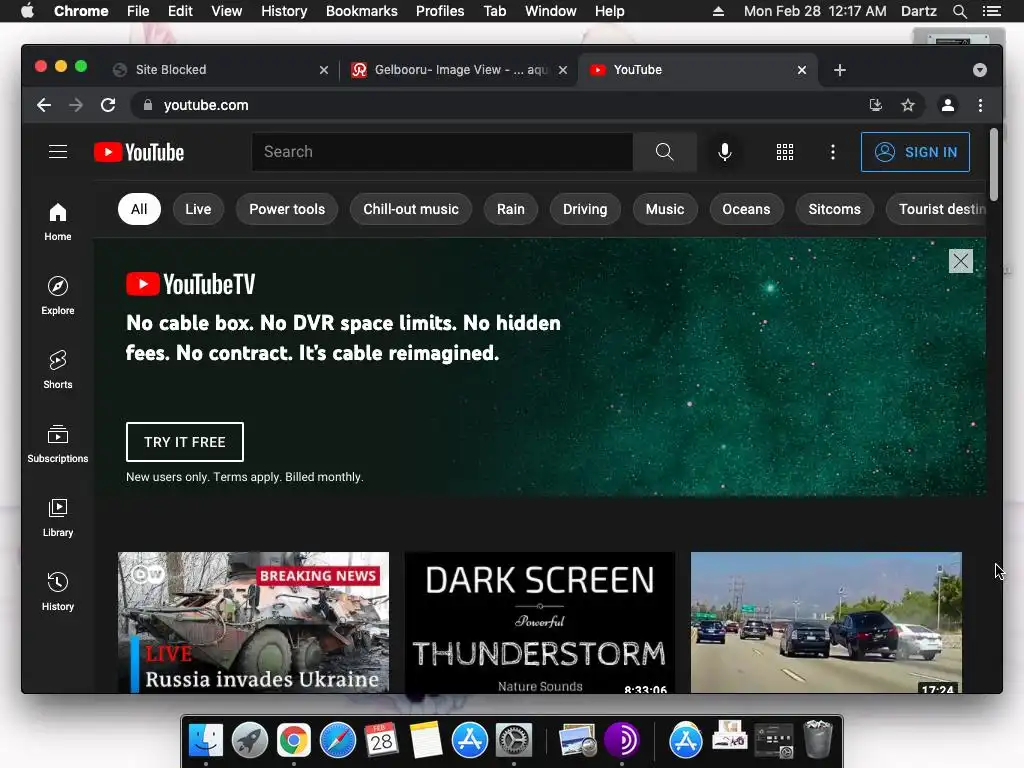Click Chrome back arrow

[x=44, y=105]
